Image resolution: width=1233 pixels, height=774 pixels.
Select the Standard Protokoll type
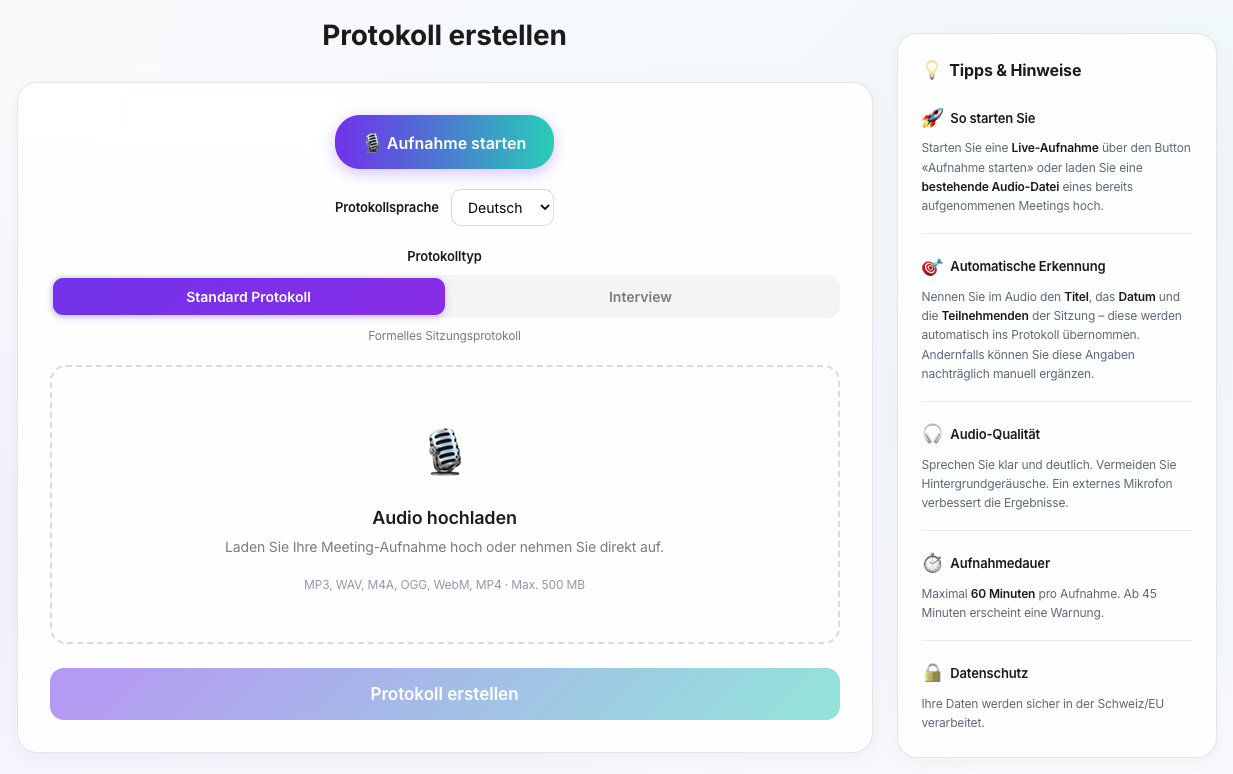(249, 297)
